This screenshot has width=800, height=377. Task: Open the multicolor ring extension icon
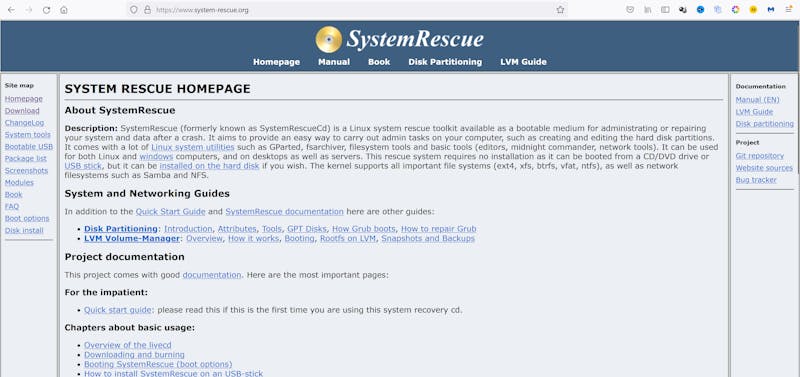(735, 10)
